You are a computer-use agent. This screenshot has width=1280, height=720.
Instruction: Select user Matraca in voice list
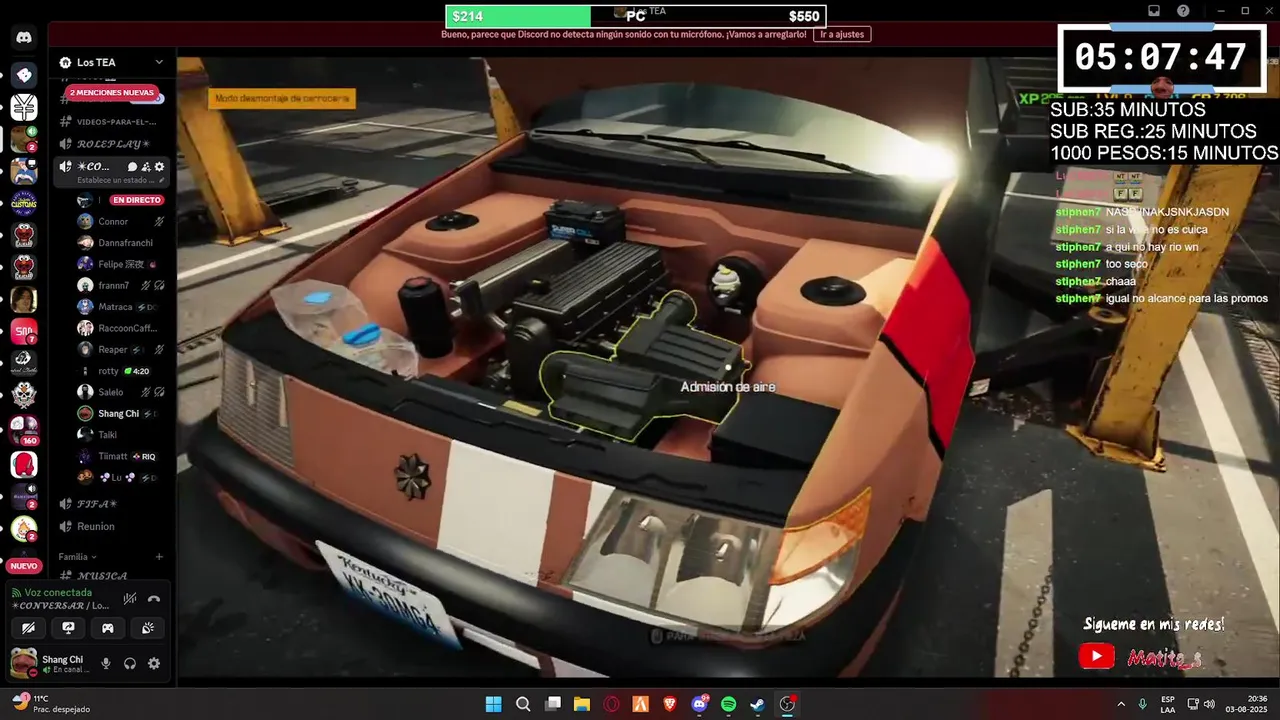coord(120,307)
